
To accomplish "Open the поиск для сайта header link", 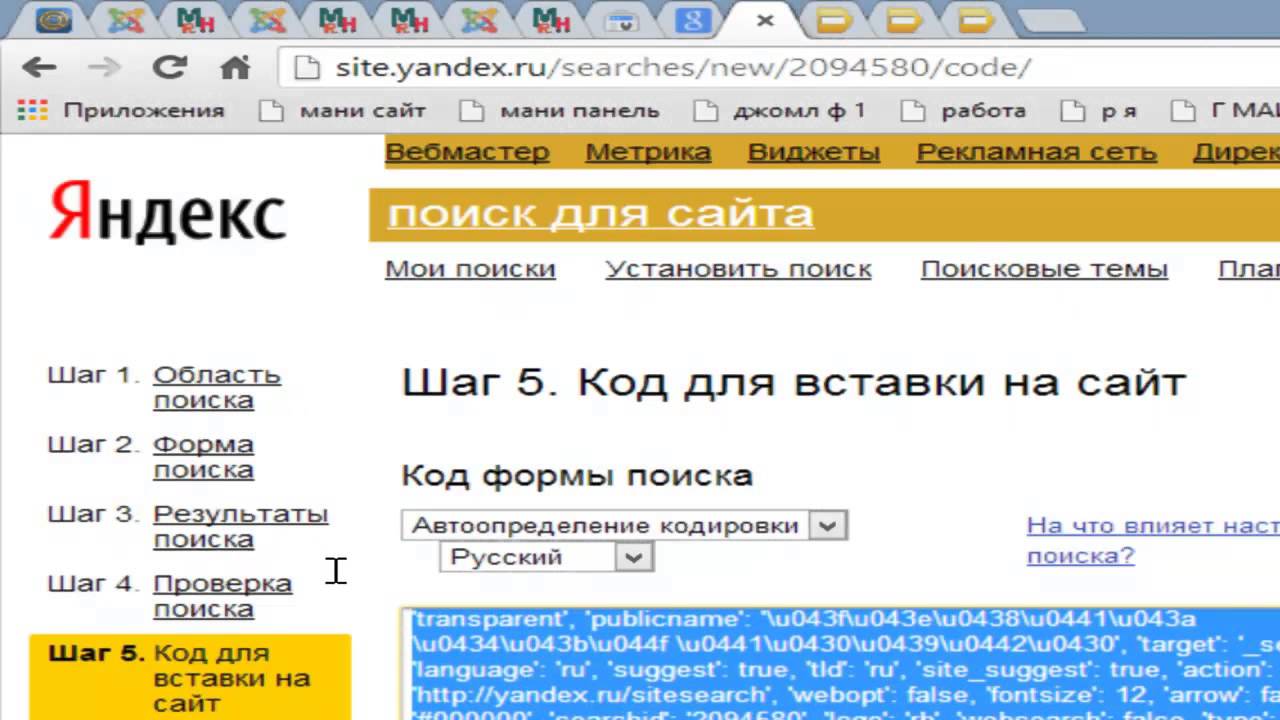I will [601, 214].
